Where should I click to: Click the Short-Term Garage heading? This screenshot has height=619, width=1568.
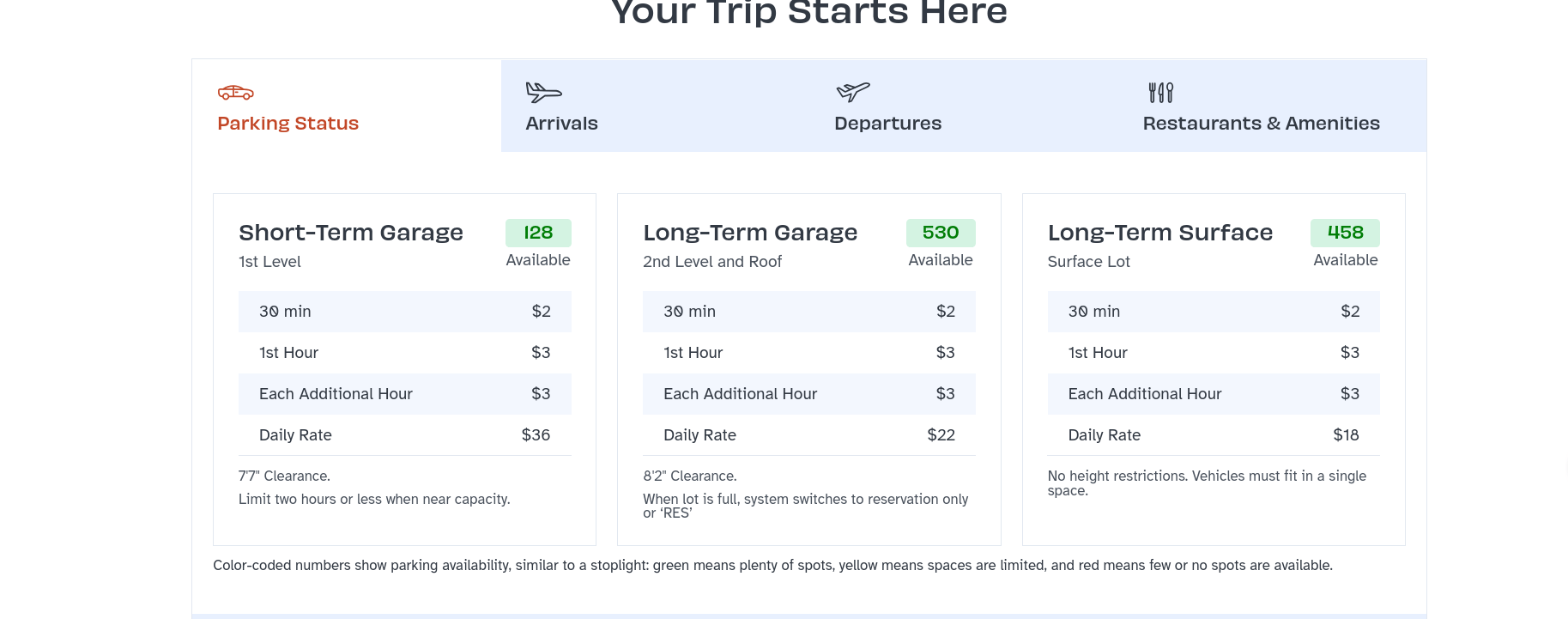pos(351,233)
